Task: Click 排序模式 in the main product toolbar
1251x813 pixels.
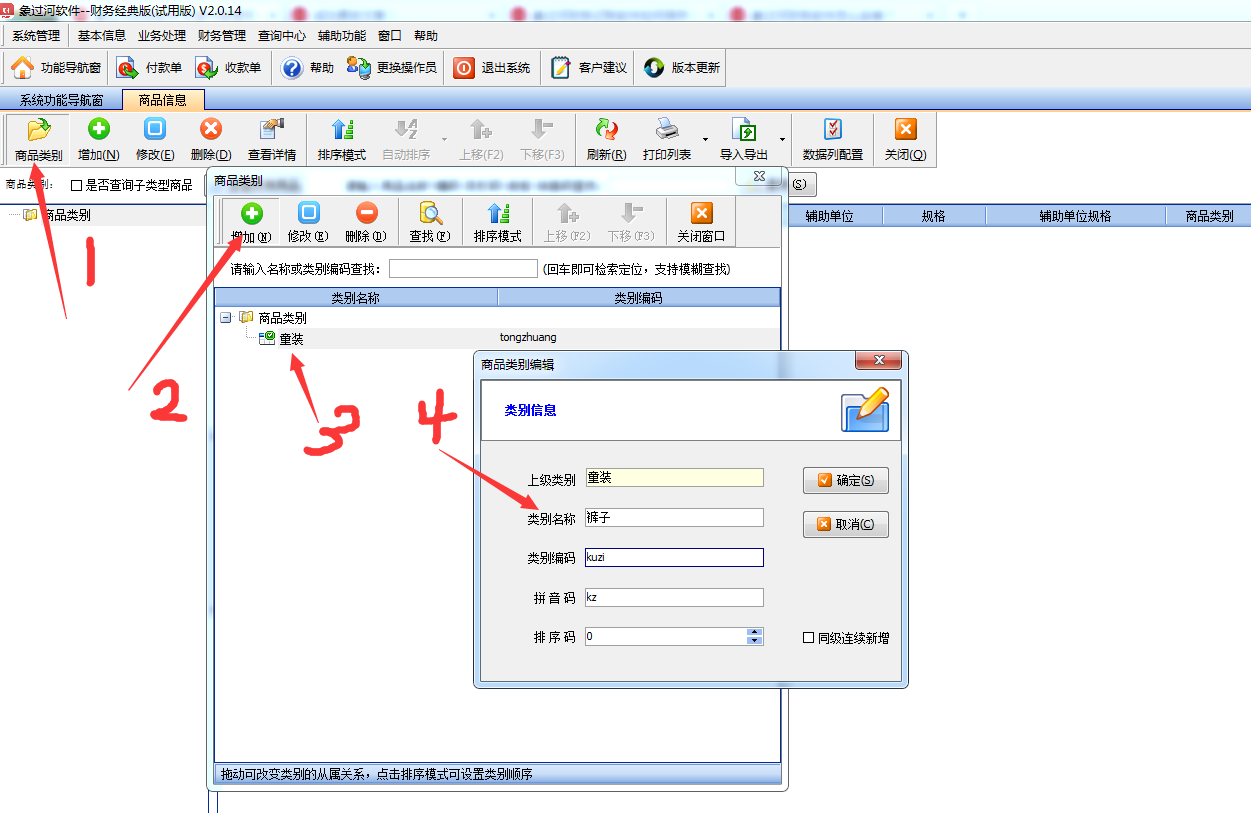Action: 342,140
